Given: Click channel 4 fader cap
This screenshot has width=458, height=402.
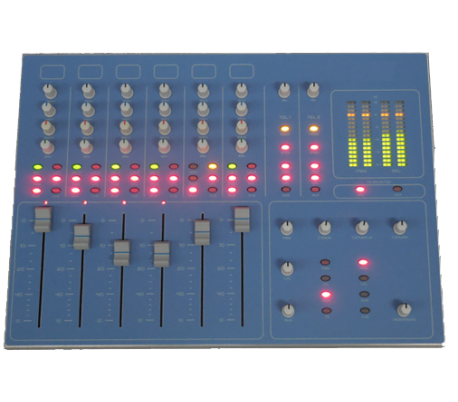Looking at the screenshot, I should point(162,254).
